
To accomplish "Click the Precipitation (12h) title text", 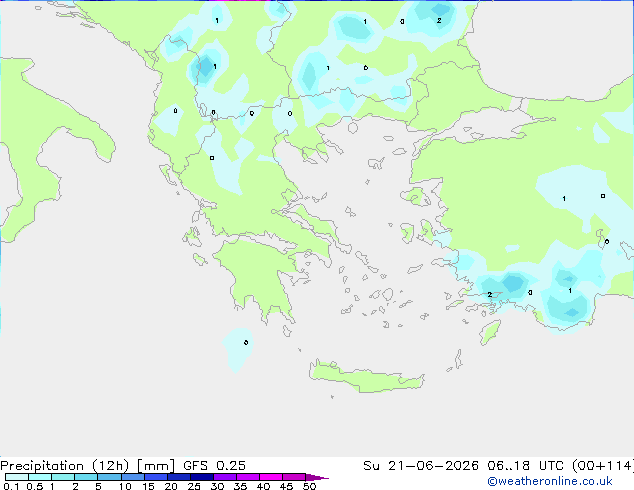I will (65, 466).
